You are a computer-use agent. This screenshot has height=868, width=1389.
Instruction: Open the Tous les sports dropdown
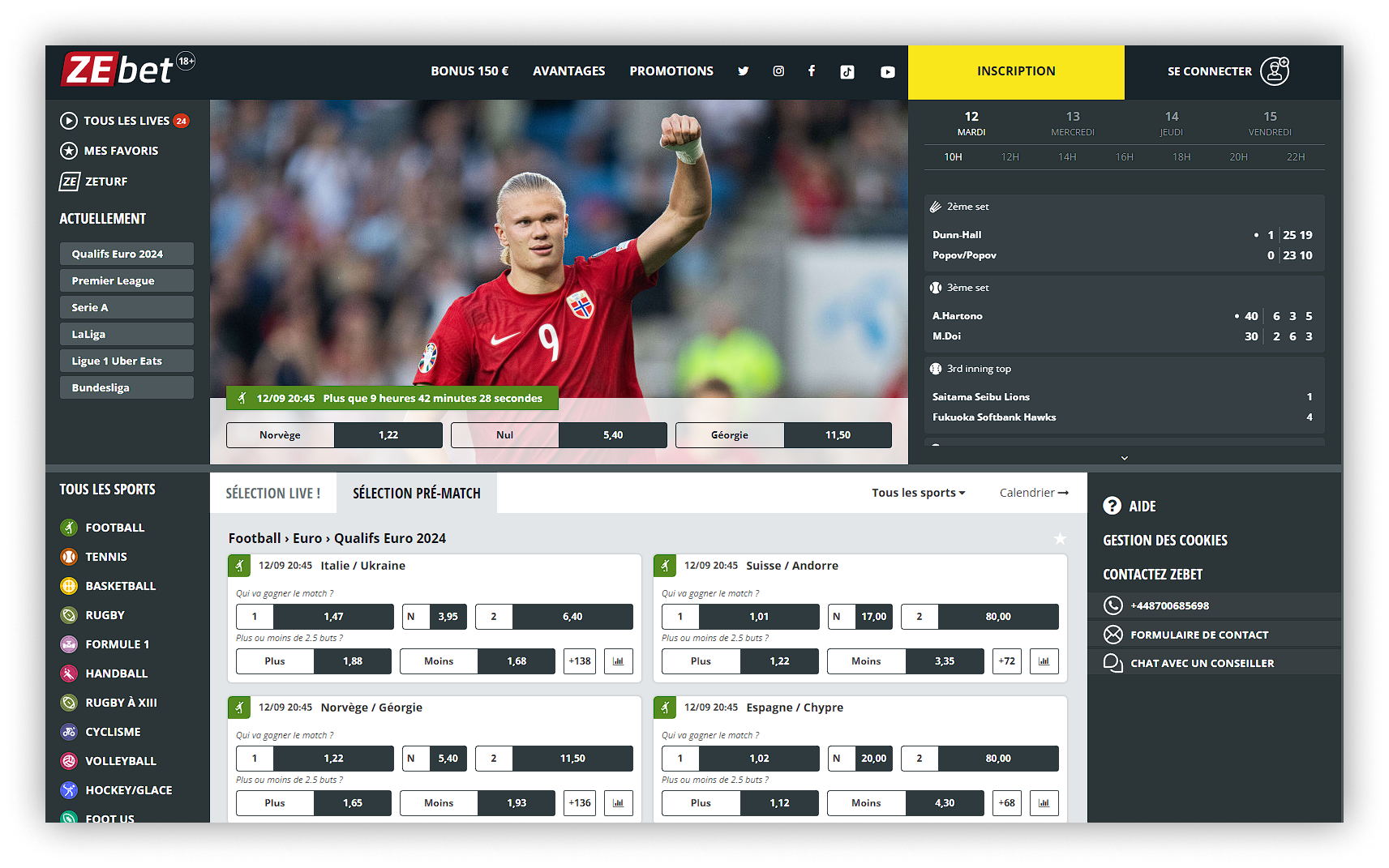pos(917,492)
